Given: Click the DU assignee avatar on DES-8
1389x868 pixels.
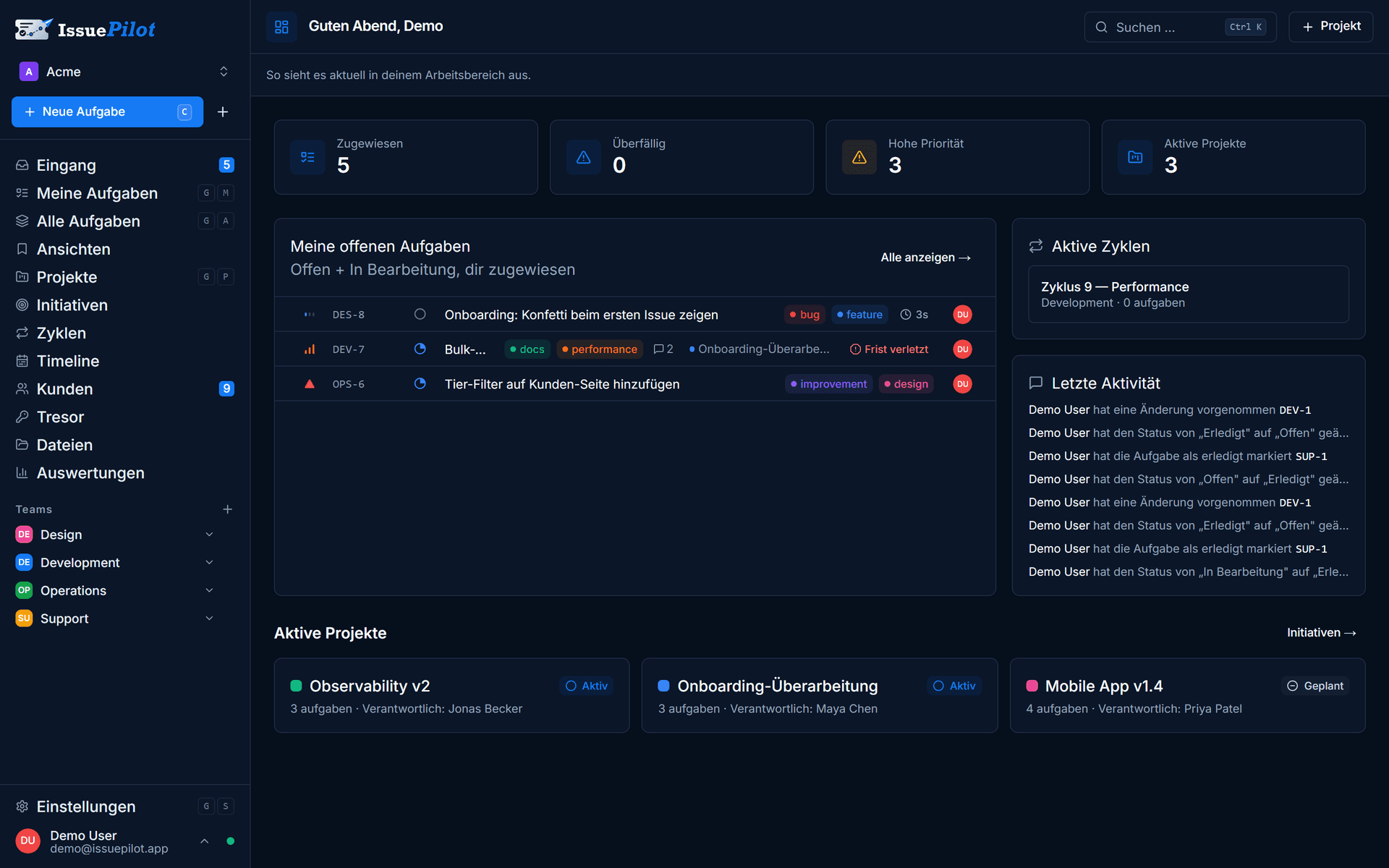Looking at the screenshot, I should (962, 315).
